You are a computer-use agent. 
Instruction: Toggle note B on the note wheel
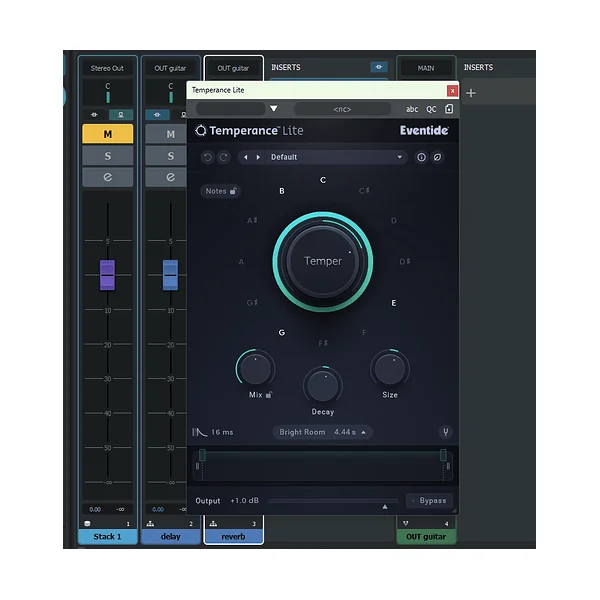[282, 191]
